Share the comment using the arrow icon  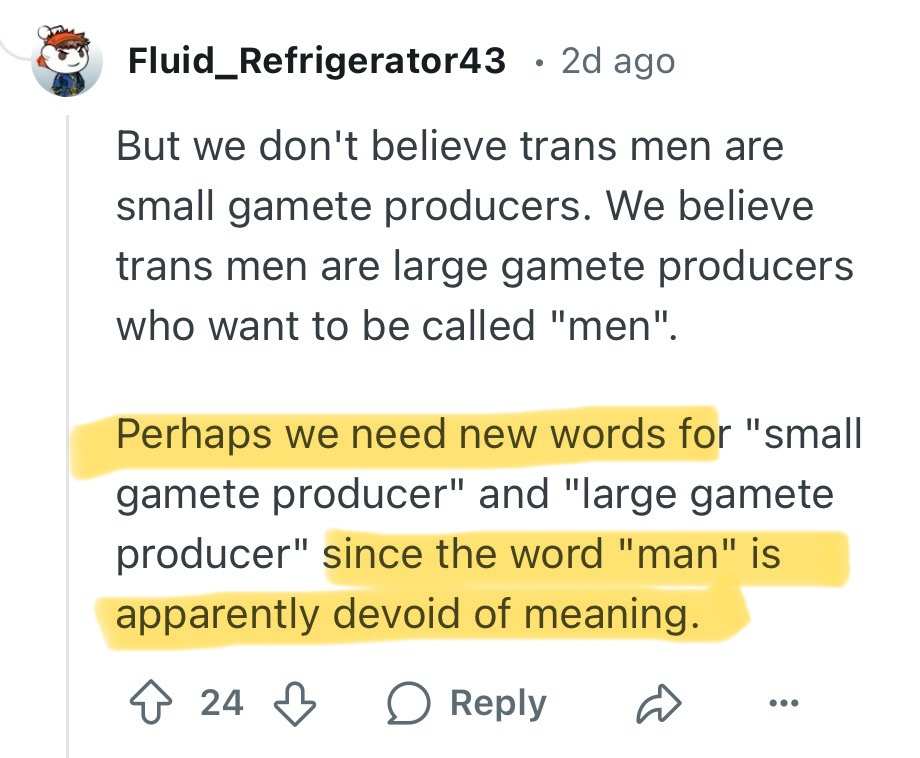tap(659, 703)
